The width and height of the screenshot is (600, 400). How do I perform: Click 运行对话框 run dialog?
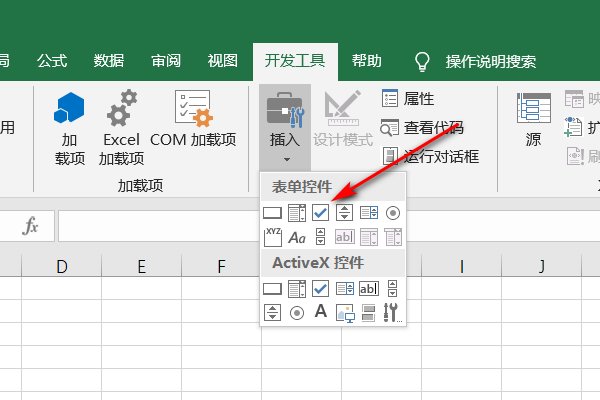coord(430,157)
